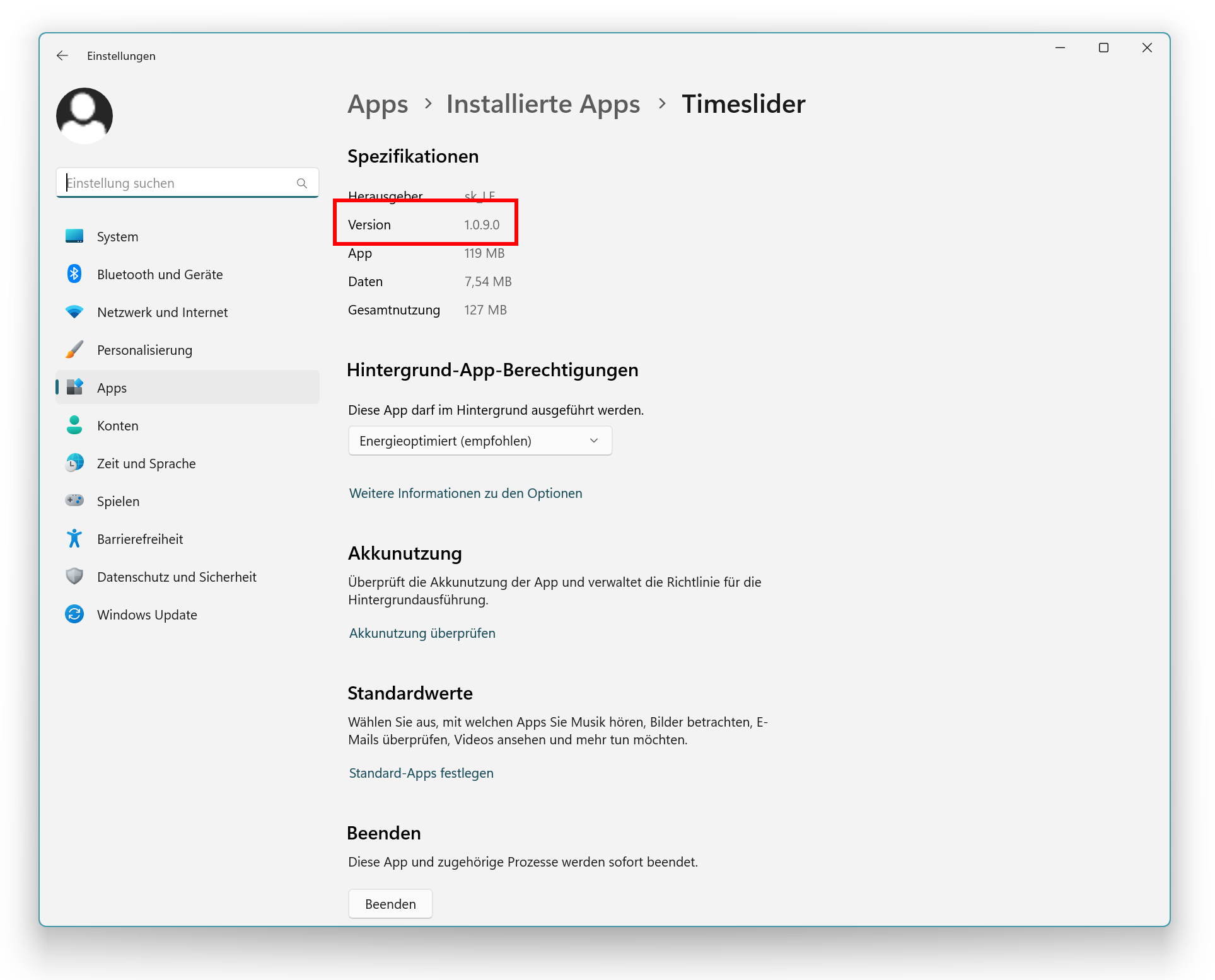1215x980 pixels.
Task: Click the search magnifier icon
Action: [302, 183]
